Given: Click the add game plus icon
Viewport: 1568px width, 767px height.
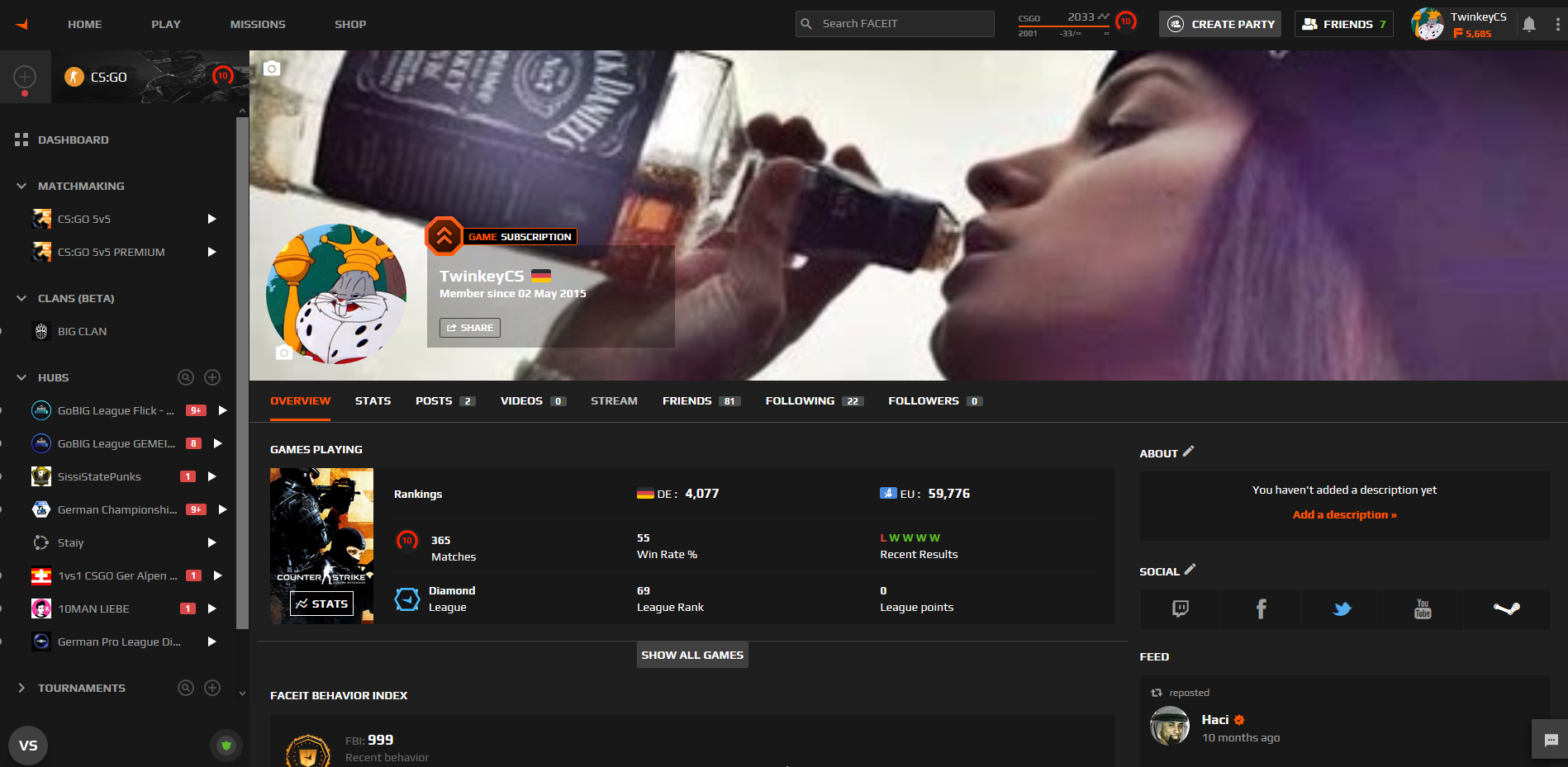Looking at the screenshot, I should coord(25,77).
